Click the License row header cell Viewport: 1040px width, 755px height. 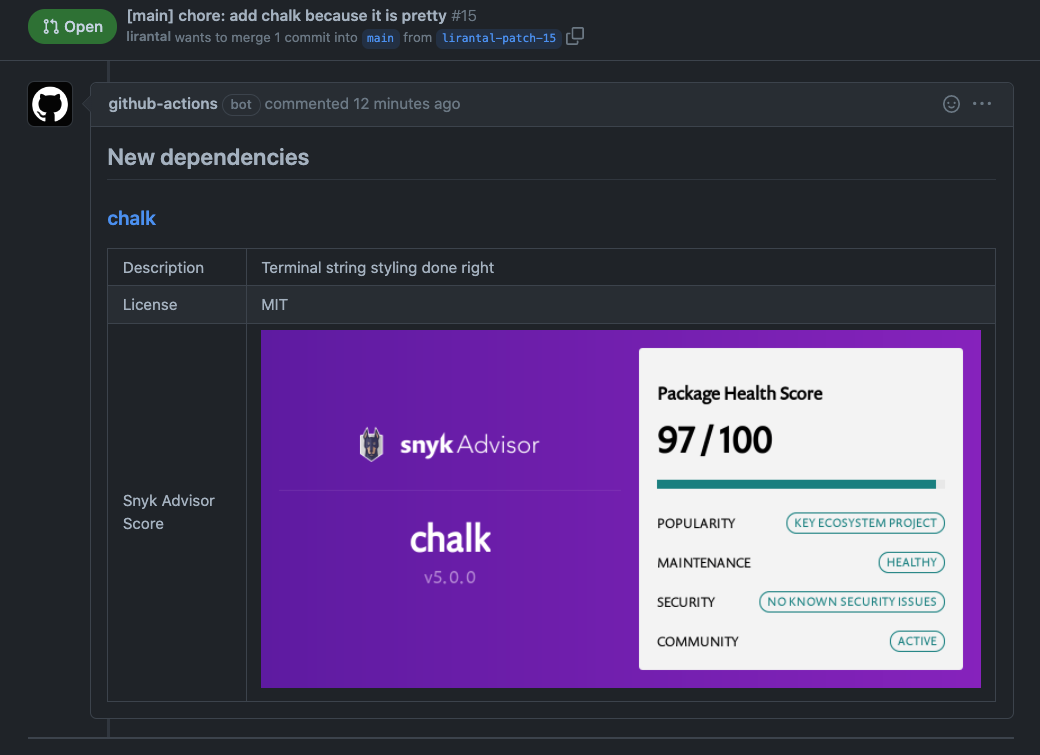click(x=177, y=305)
